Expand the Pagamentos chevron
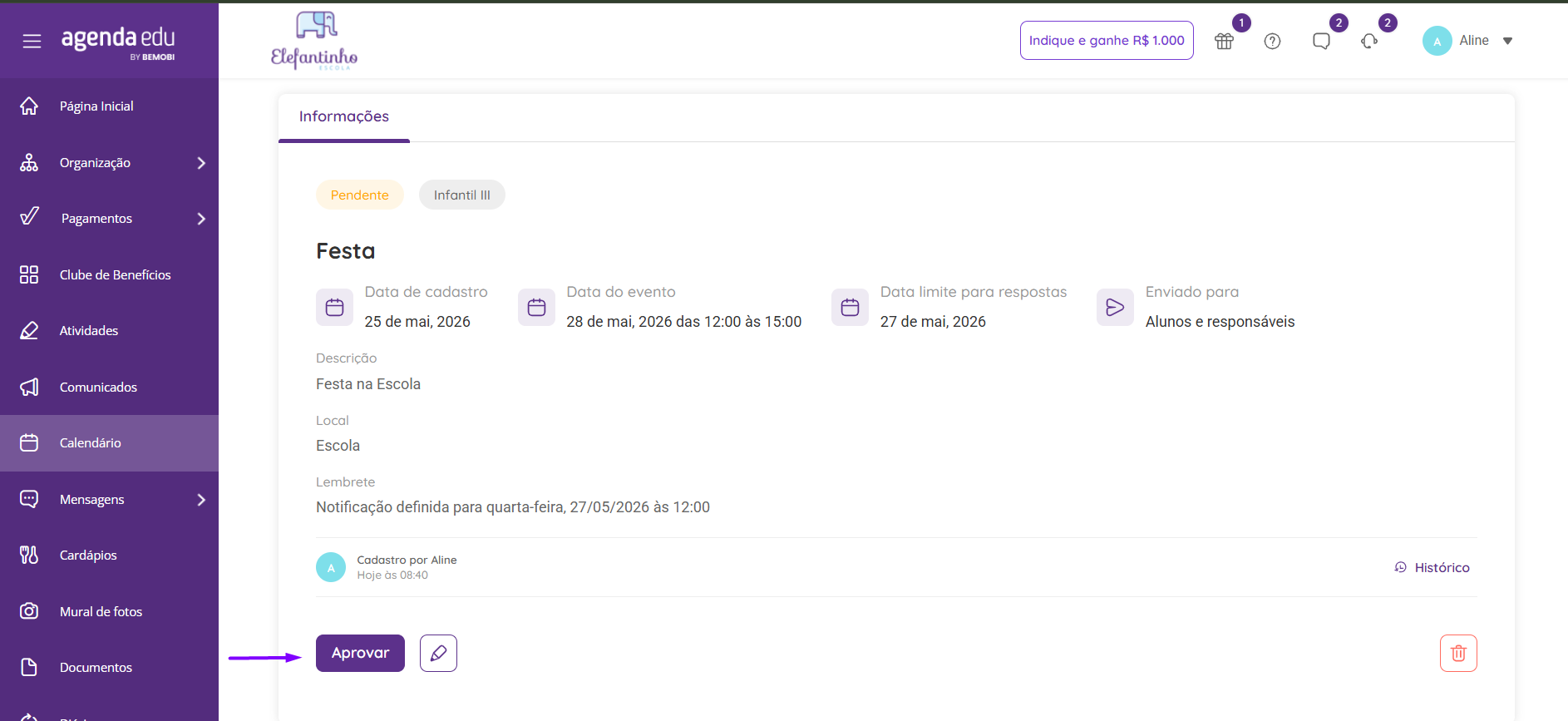 click(201, 219)
